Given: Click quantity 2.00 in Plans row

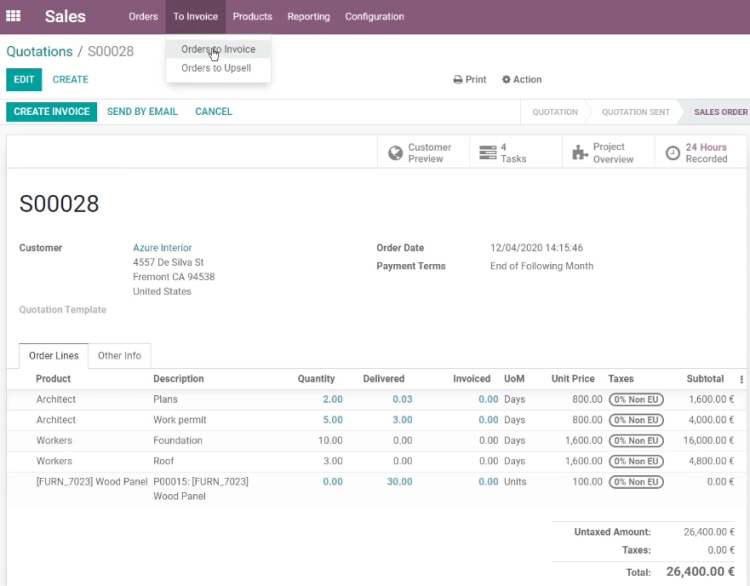Looking at the screenshot, I should click(x=332, y=399).
